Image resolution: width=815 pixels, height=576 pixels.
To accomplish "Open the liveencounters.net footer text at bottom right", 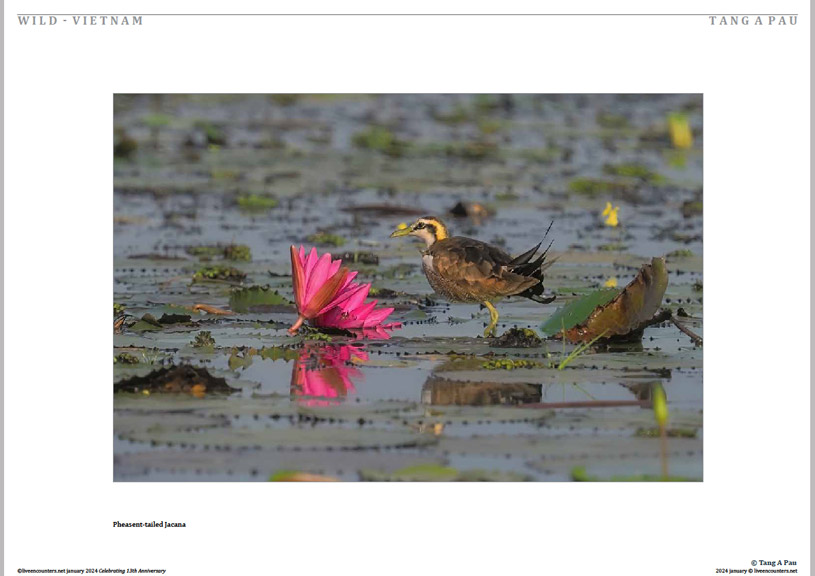I will click(x=756, y=571).
